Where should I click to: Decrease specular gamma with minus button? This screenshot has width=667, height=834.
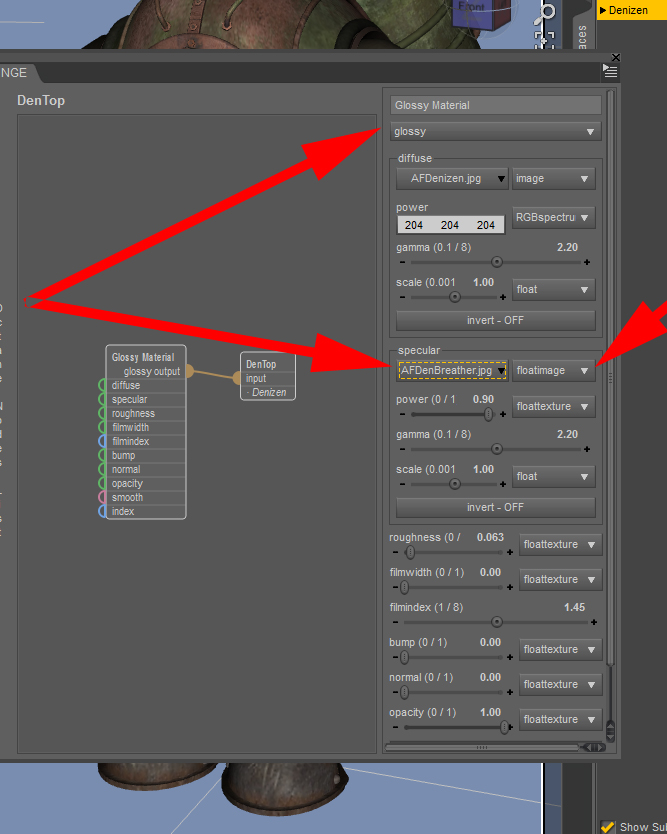tap(402, 449)
